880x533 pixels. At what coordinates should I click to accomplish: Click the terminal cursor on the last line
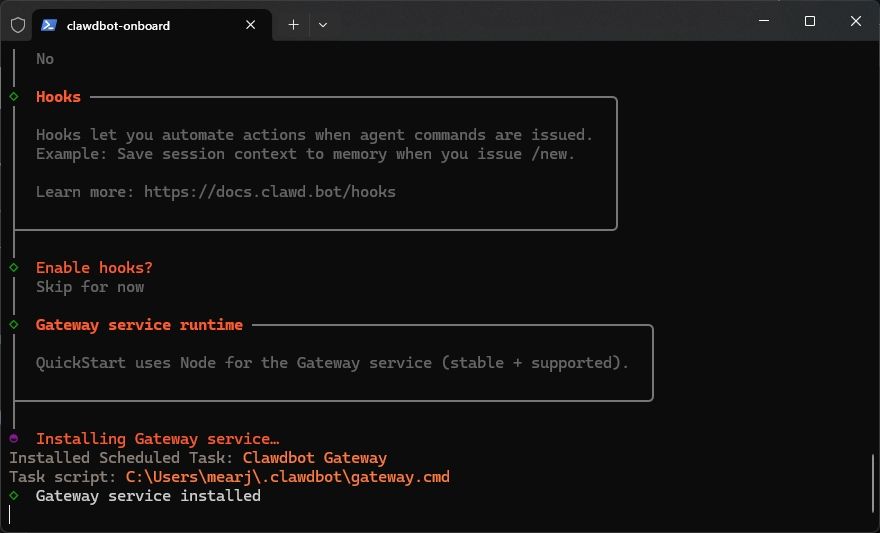(x=10, y=514)
